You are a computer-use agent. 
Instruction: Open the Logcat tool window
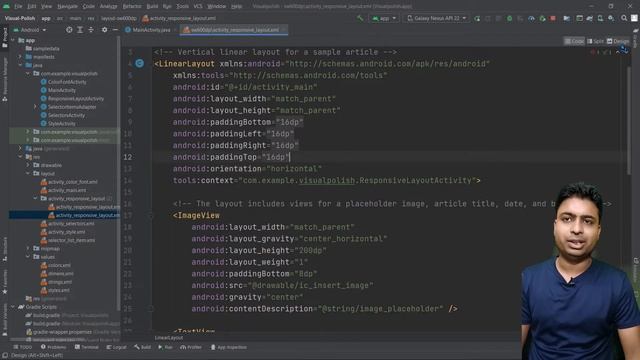pyautogui.click(x=116, y=347)
